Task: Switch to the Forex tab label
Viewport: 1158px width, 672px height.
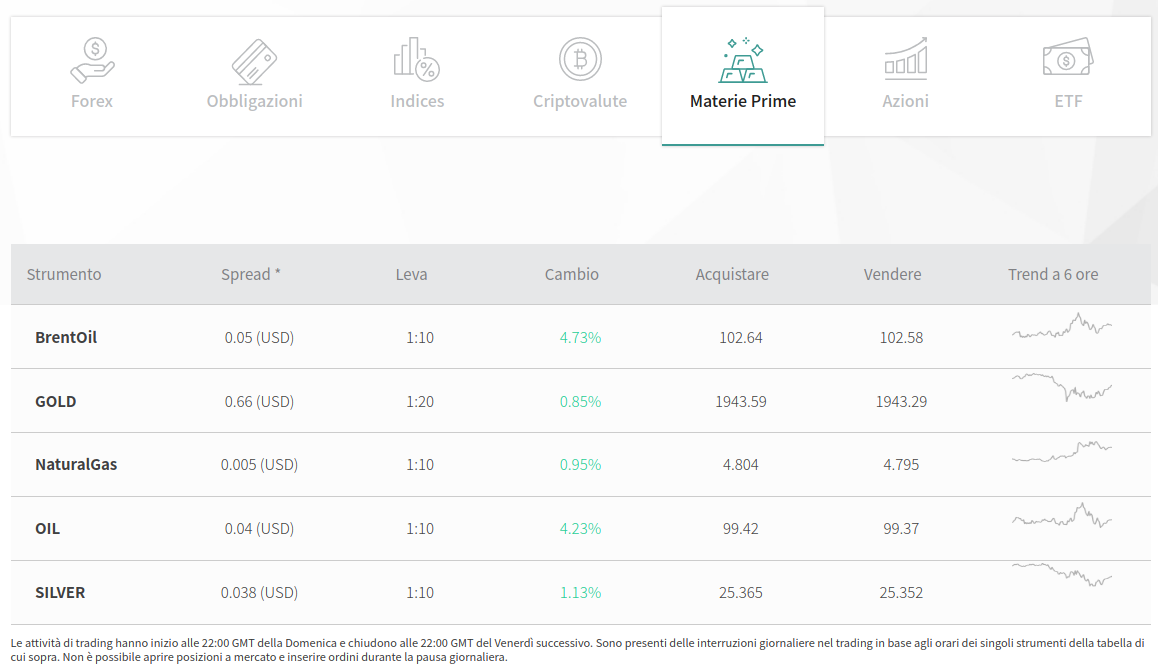Action: point(92,101)
